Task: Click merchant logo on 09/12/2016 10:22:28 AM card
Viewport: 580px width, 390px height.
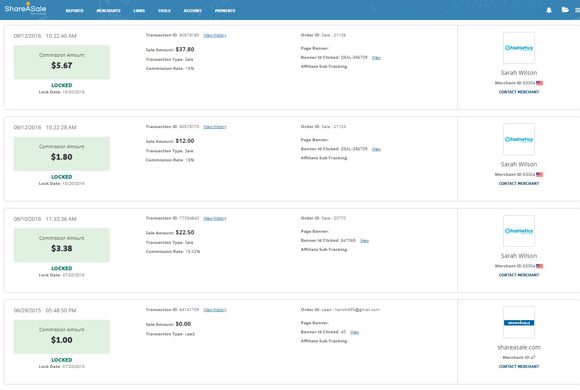Action: (519, 139)
